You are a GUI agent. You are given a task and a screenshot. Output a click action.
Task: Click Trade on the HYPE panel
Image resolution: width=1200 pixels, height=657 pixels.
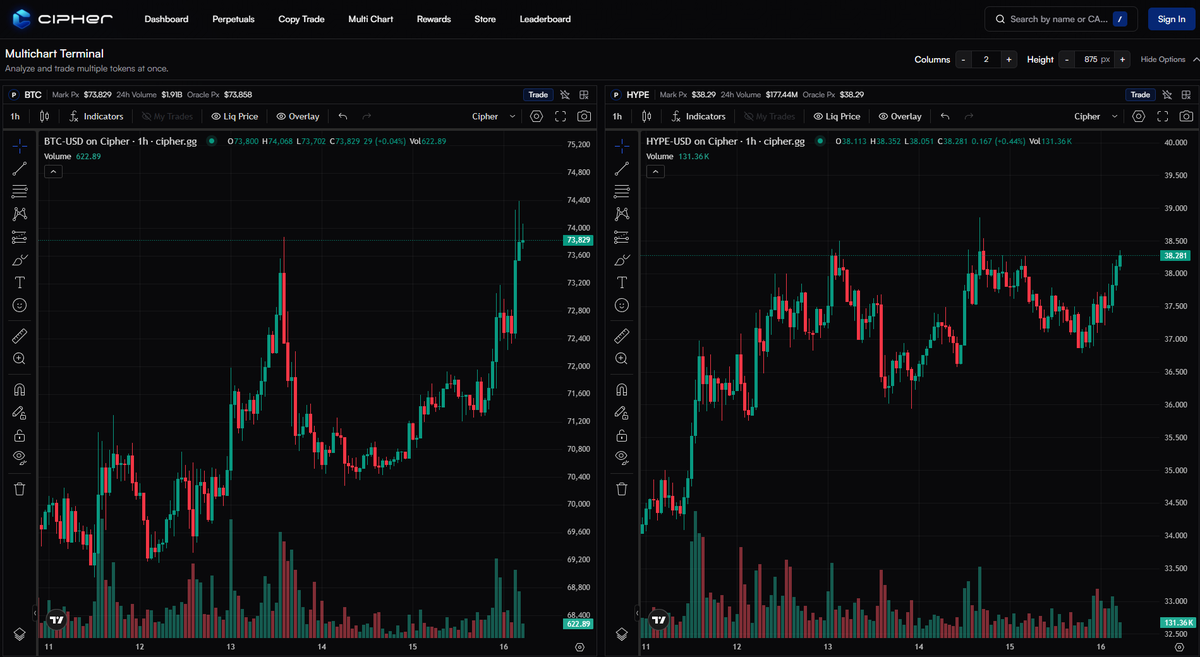[x=1140, y=94]
